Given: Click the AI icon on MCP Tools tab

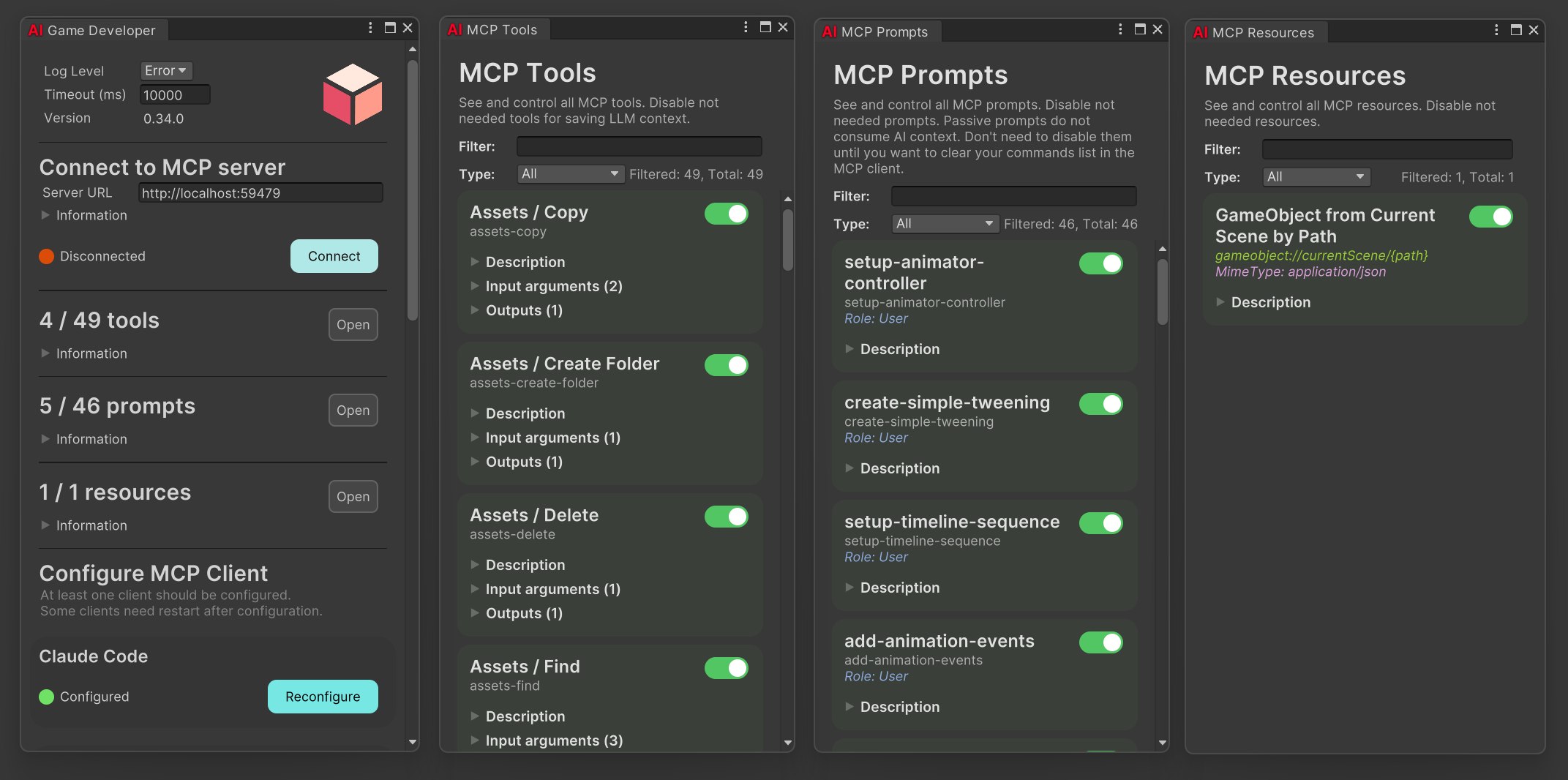Looking at the screenshot, I should (454, 29).
